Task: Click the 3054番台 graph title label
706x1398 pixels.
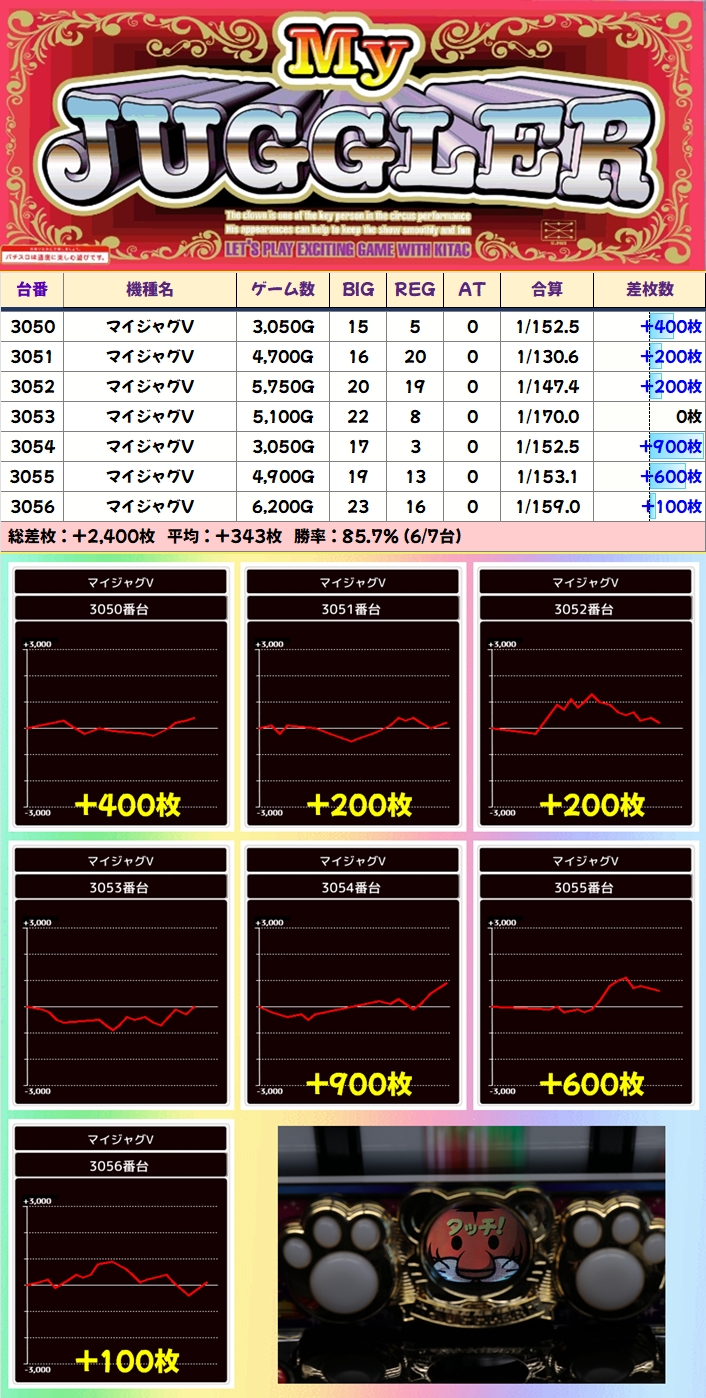Action: 352,887
